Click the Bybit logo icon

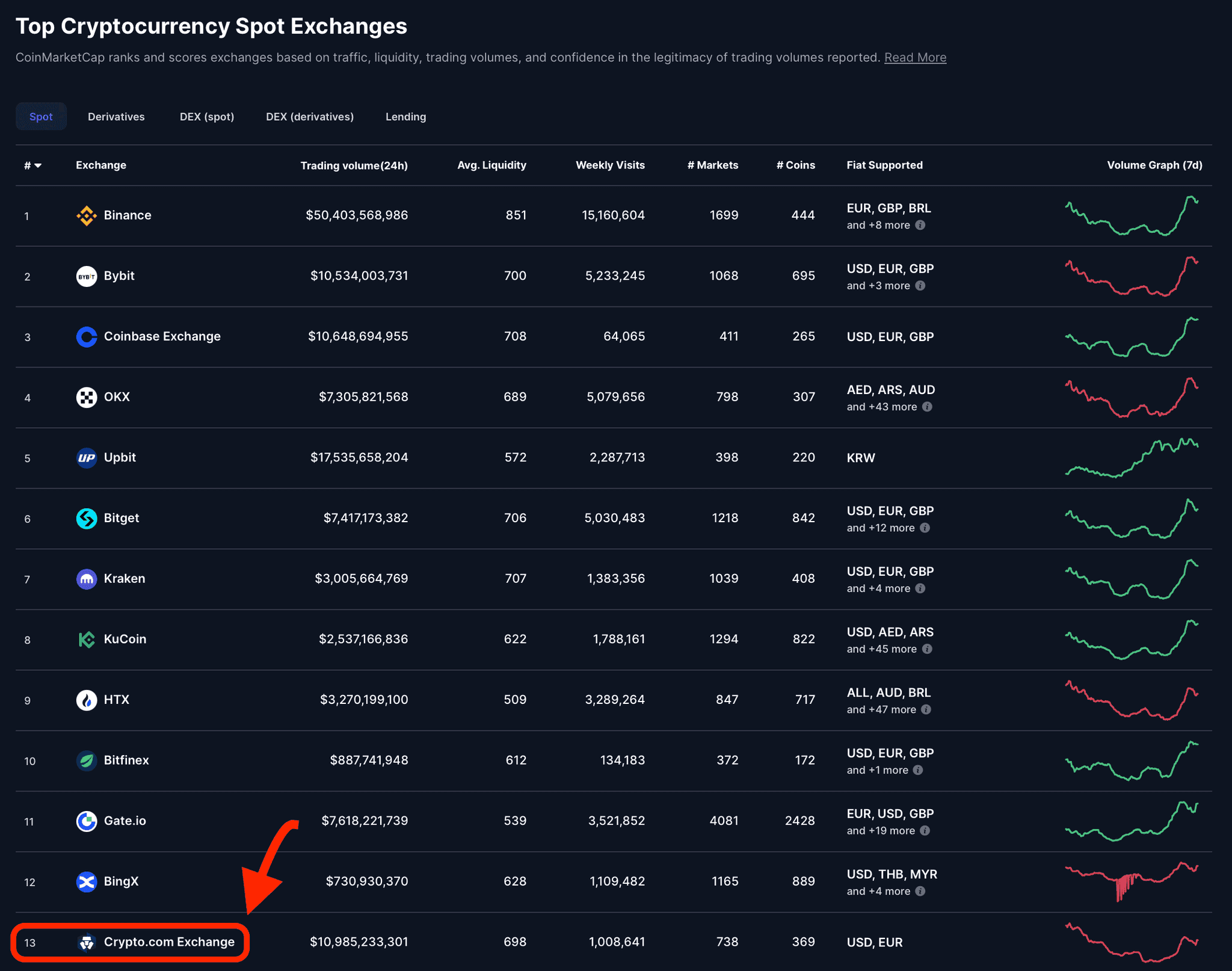click(x=87, y=276)
